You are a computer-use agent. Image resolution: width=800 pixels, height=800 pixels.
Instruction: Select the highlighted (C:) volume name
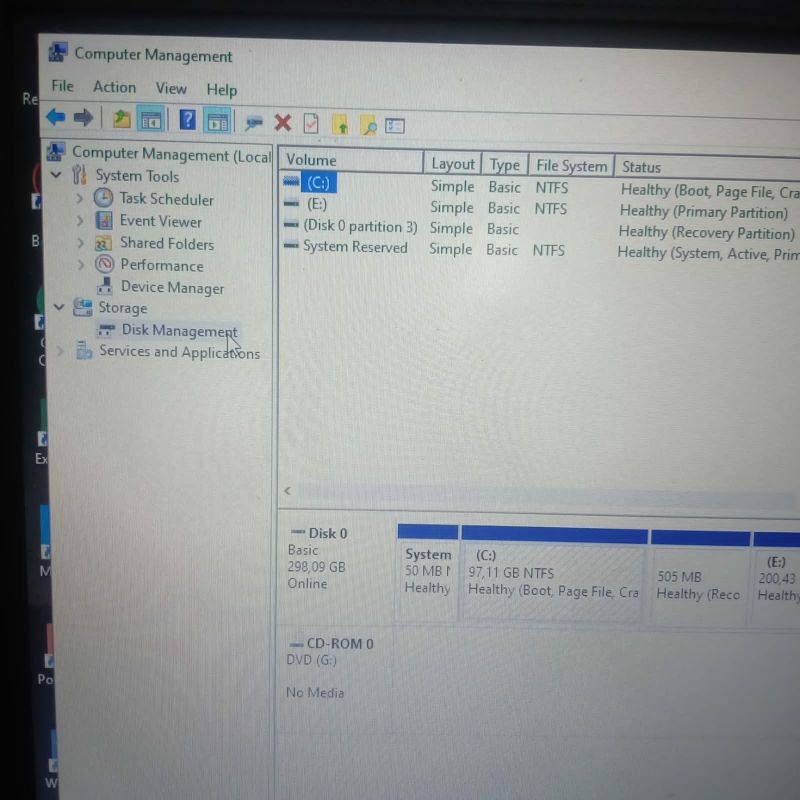(x=318, y=183)
